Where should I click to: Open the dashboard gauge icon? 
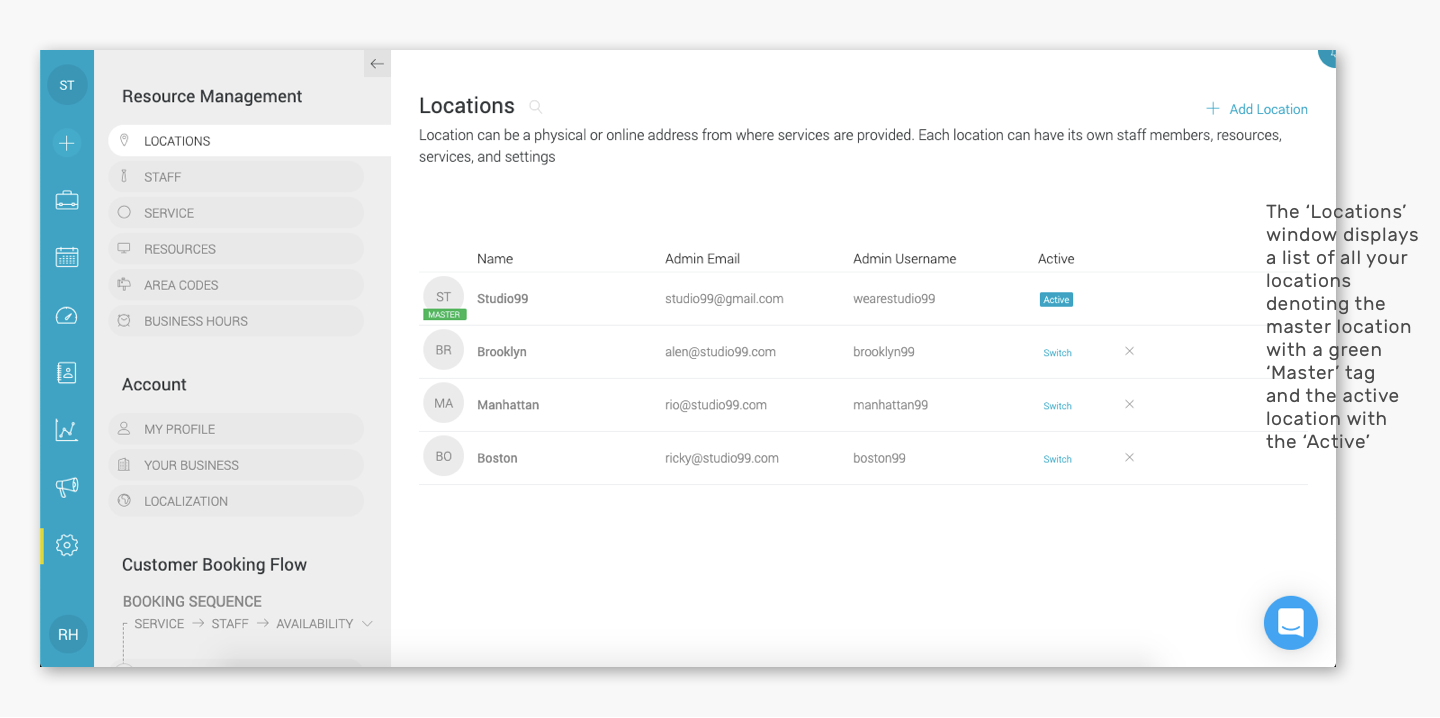pyautogui.click(x=67, y=316)
